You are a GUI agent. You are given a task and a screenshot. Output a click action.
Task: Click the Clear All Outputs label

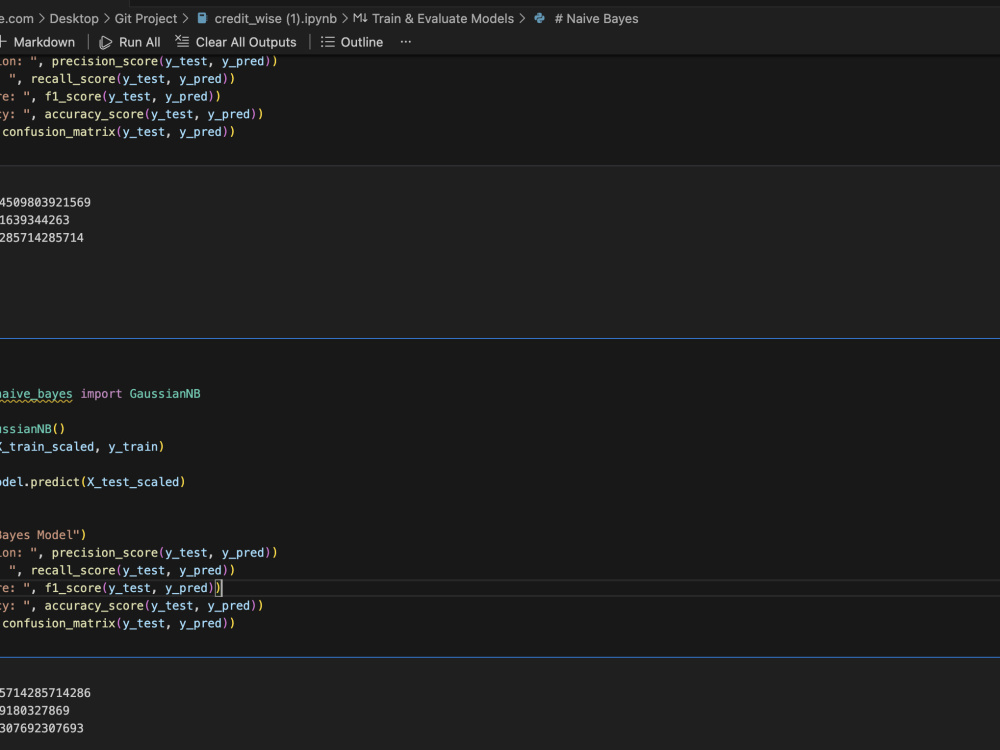tap(246, 42)
